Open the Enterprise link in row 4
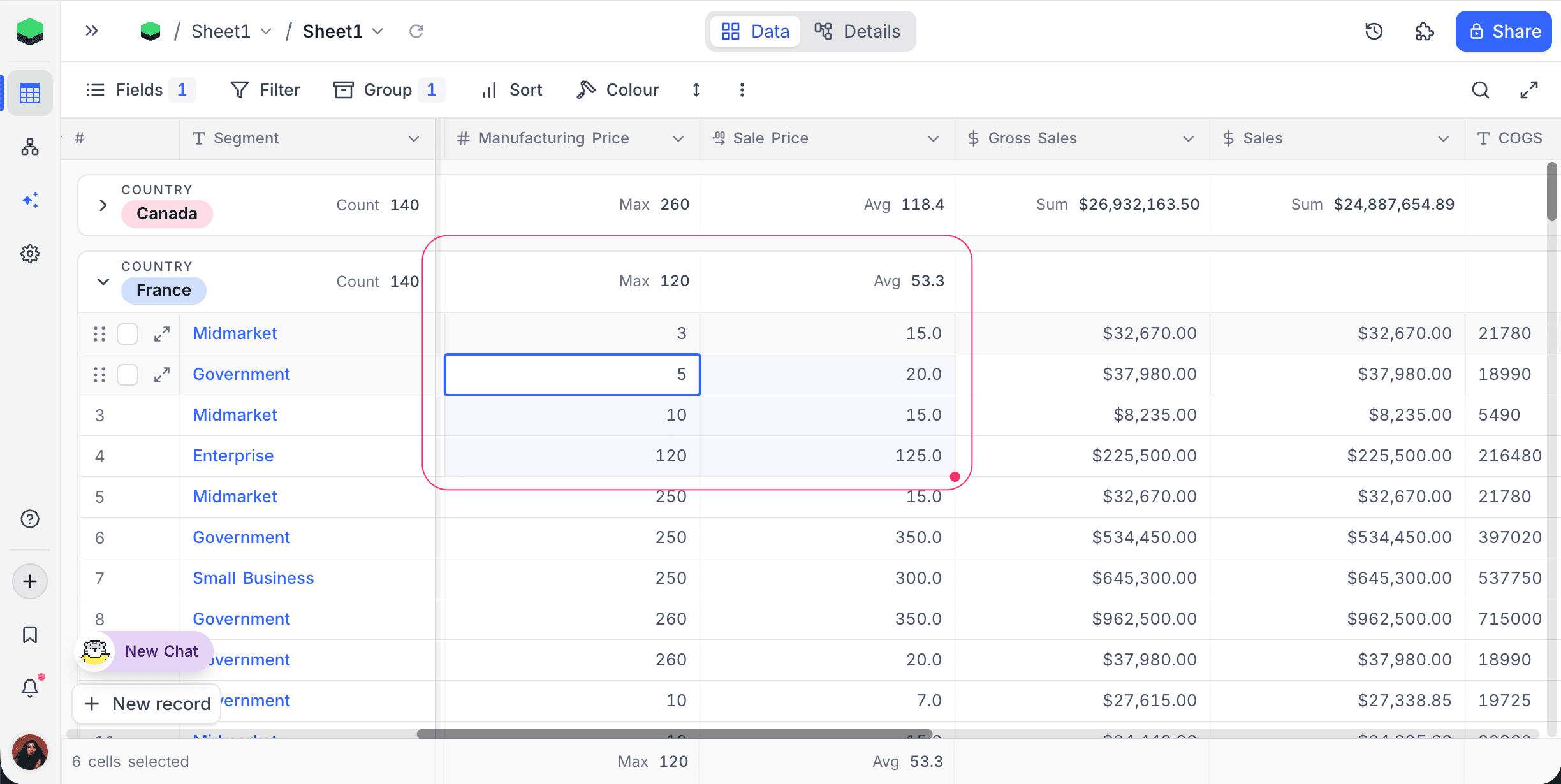 click(x=233, y=456)
